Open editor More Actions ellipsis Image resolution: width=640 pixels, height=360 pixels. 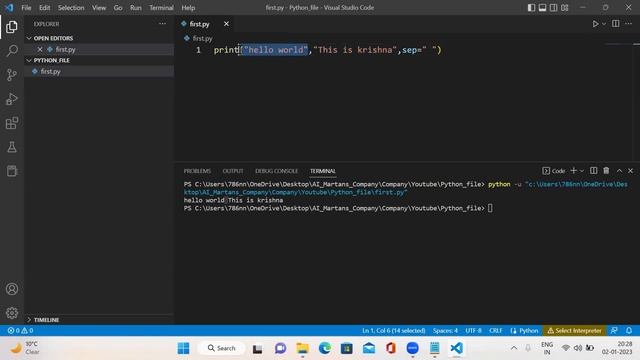click(x=628, y=24)
